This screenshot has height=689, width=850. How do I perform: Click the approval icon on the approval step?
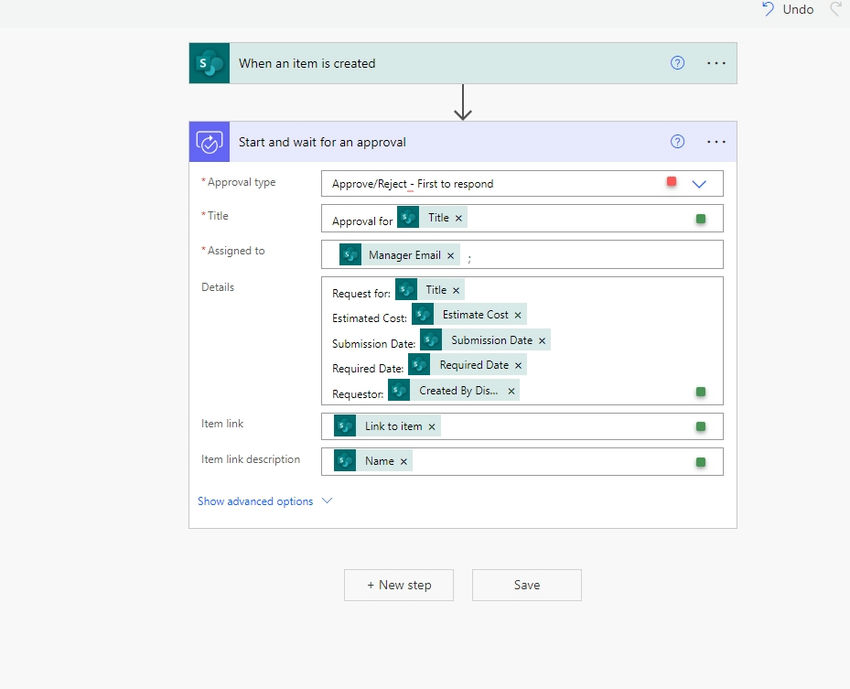click(x=209, y=142)
